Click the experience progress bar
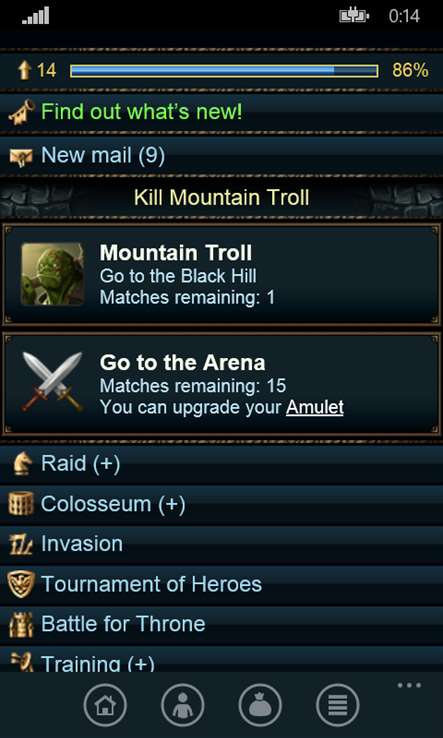 tap(224, 71)
